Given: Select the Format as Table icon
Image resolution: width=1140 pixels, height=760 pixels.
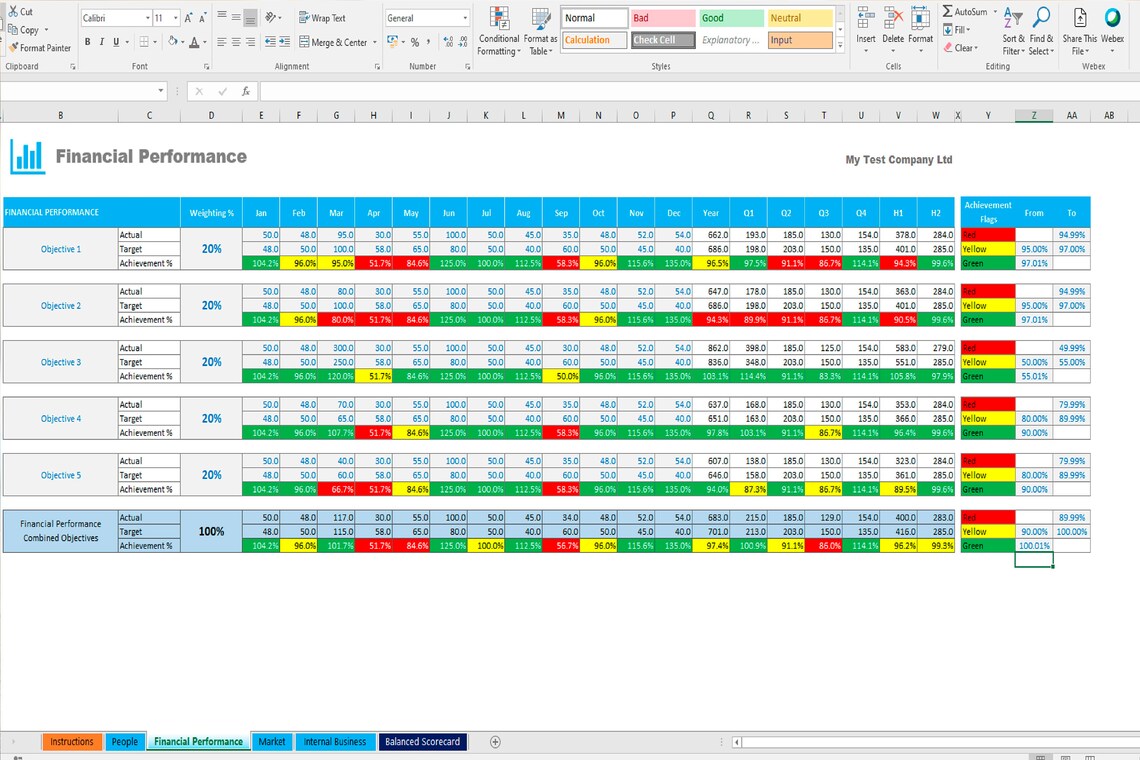Looking at the screenshot, I should coord(540,30).
